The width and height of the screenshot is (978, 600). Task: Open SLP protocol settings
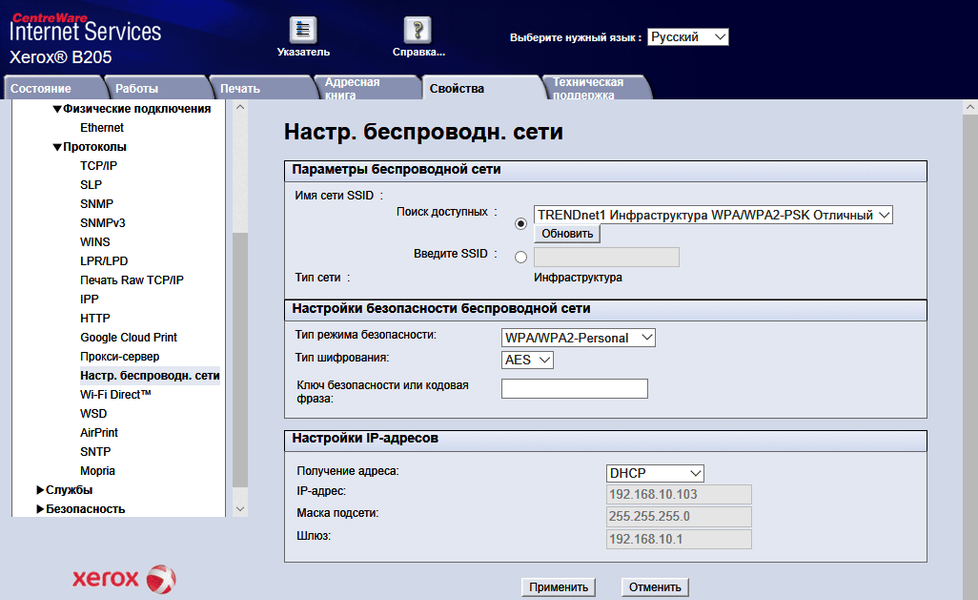click(x=91, y=185)
